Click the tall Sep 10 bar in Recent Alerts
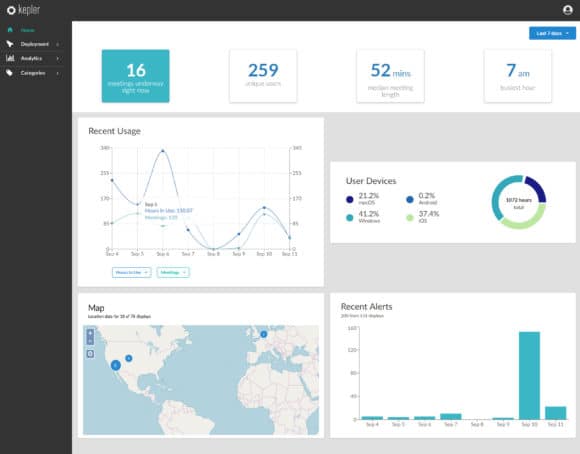Screen dimensions: 580x454 (529, 376)
